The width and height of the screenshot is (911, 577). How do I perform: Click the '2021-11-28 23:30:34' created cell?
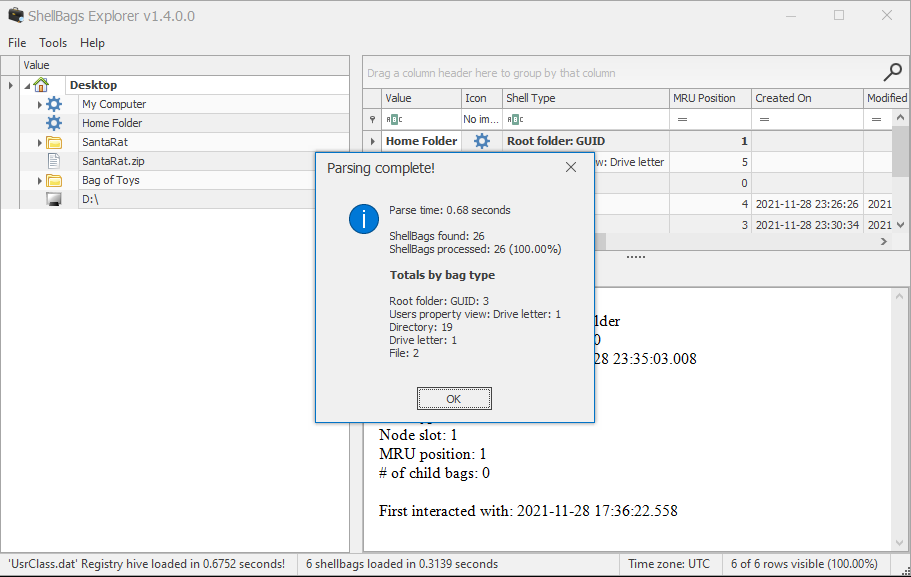coord(807,225)
